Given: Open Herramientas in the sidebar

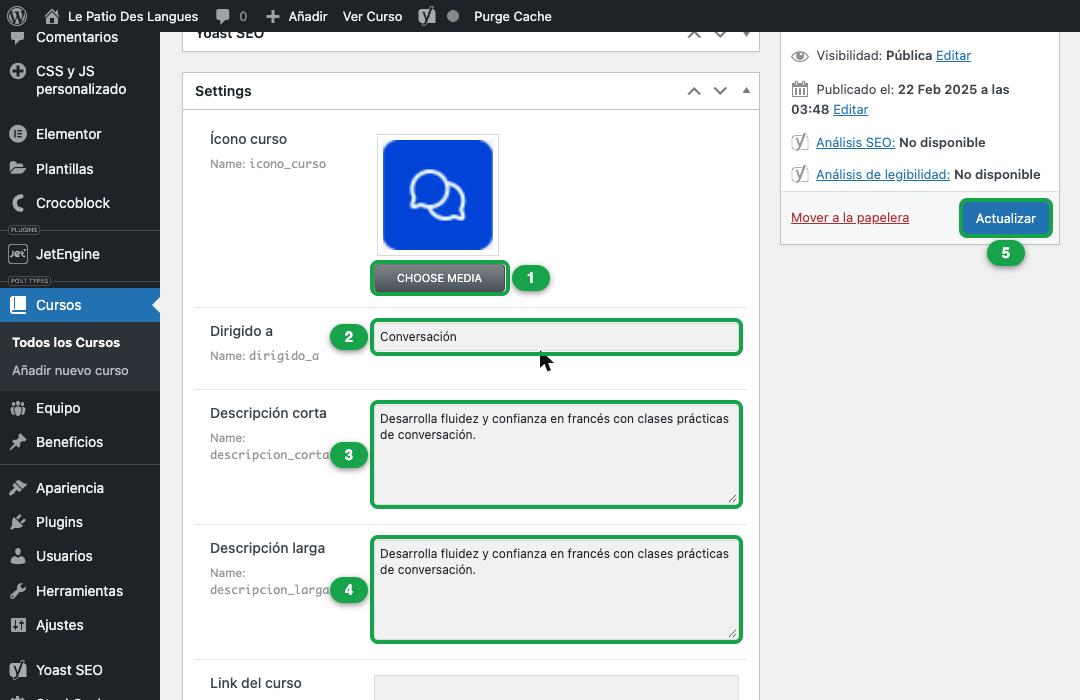Looking at the screenshot, I should [80, 591].
